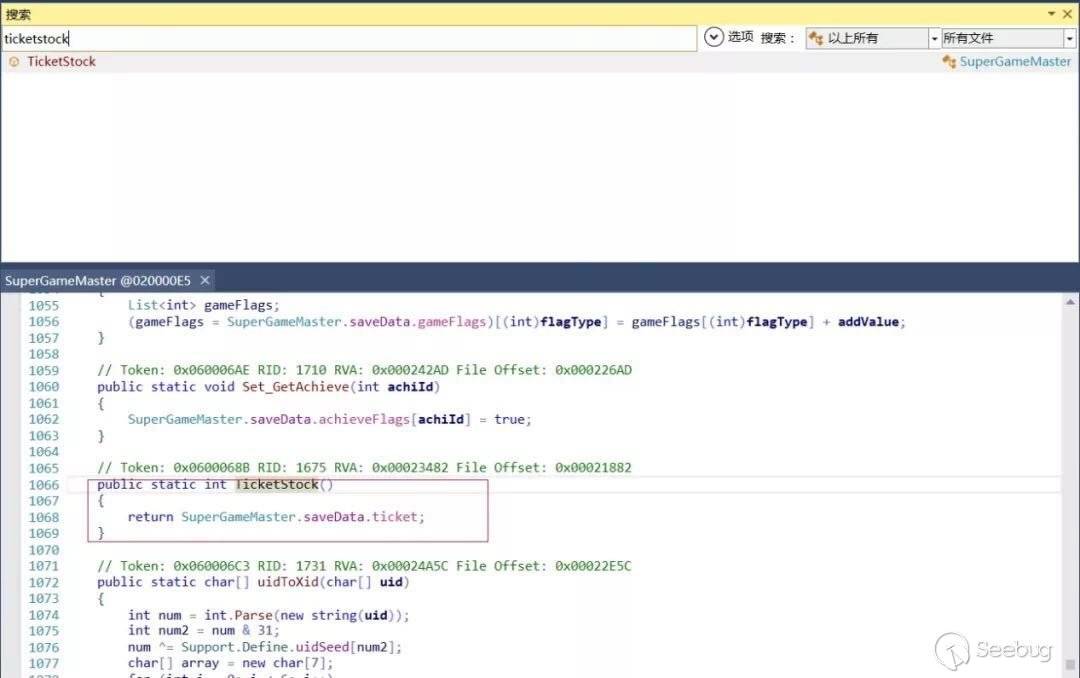Click the Set_GetAchieve method name in code

289,387
